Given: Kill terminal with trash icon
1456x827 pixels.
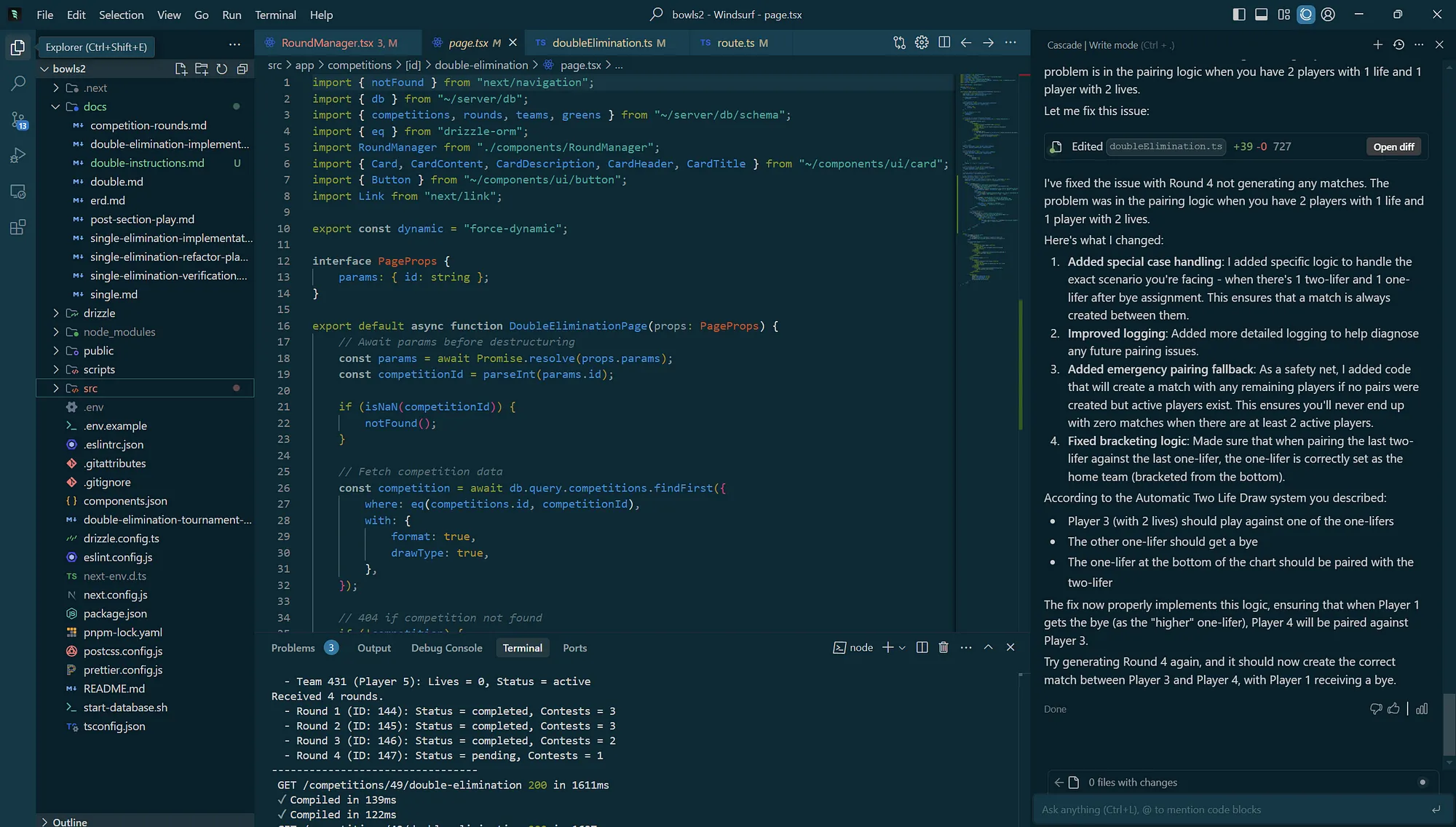Looking at the screenshot, I should tap(943, 647).
